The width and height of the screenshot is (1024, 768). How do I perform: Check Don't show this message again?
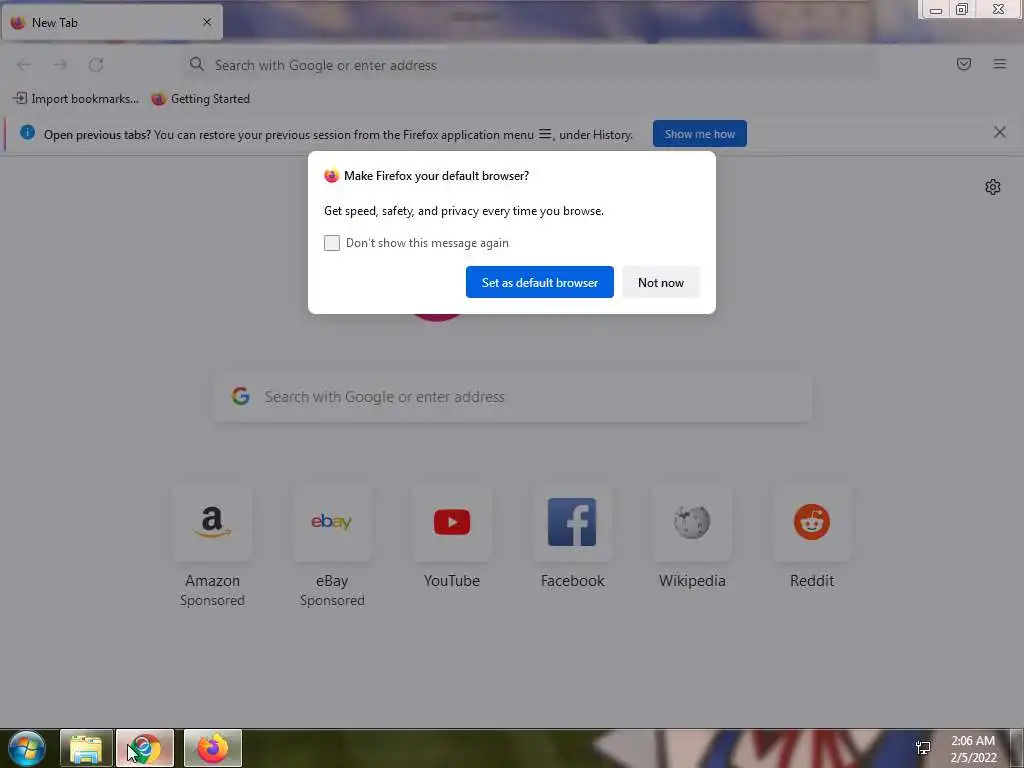(x=332, y=243)
